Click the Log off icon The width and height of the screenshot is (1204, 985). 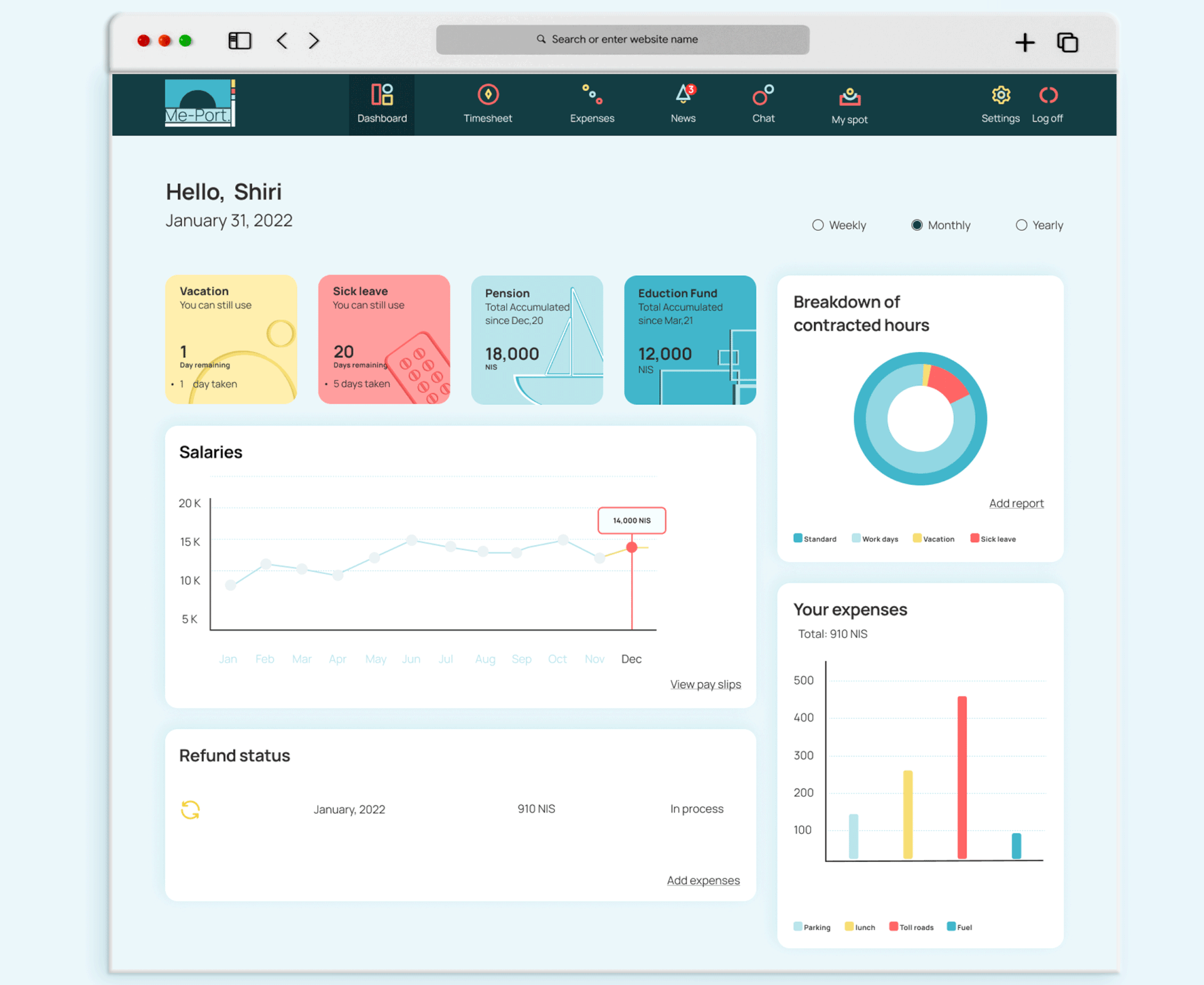click(x=1048, y=95)
